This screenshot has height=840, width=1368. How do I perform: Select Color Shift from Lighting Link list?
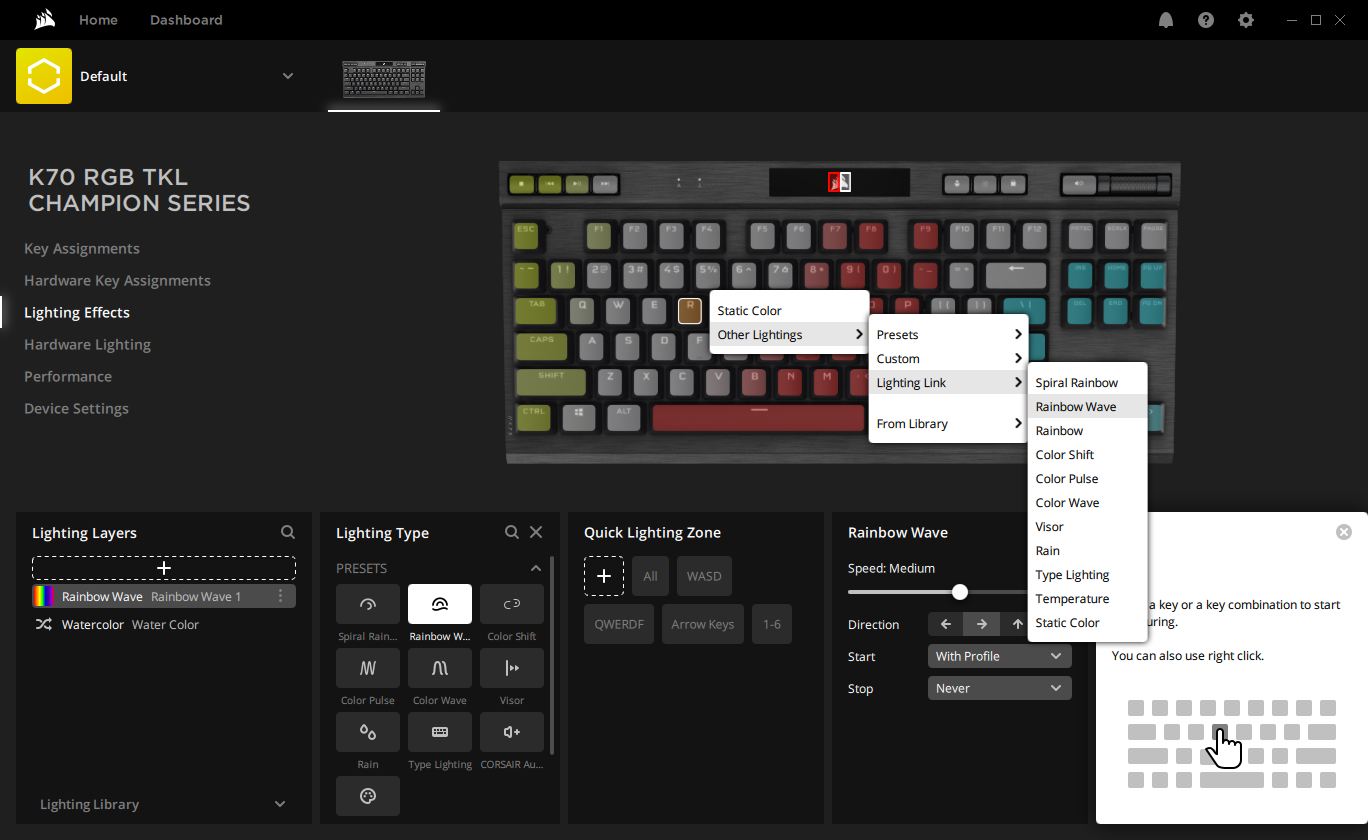[1087, 455]
